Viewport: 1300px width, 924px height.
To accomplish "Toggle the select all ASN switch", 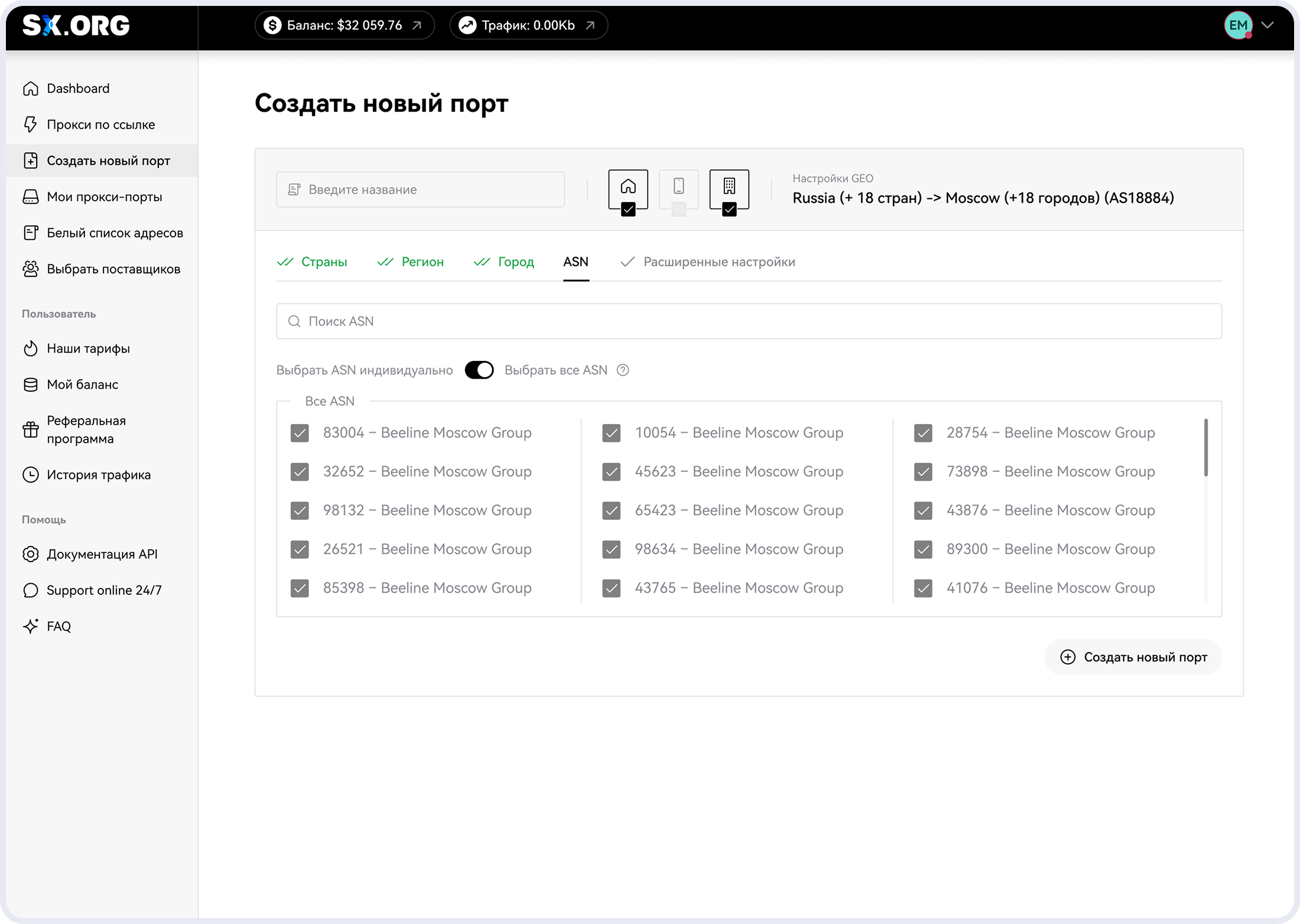I will pos(479,370).
